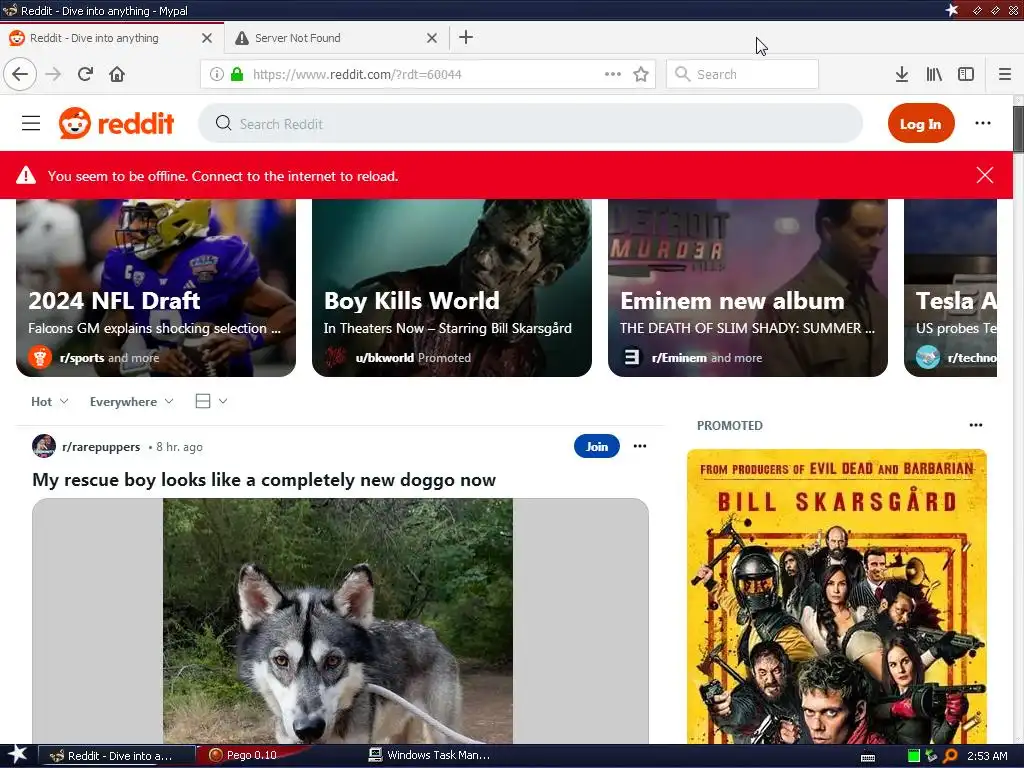This screenshot has height=768, width=1024.
Task: Close the Reddit tab
Action: (207, 38)
